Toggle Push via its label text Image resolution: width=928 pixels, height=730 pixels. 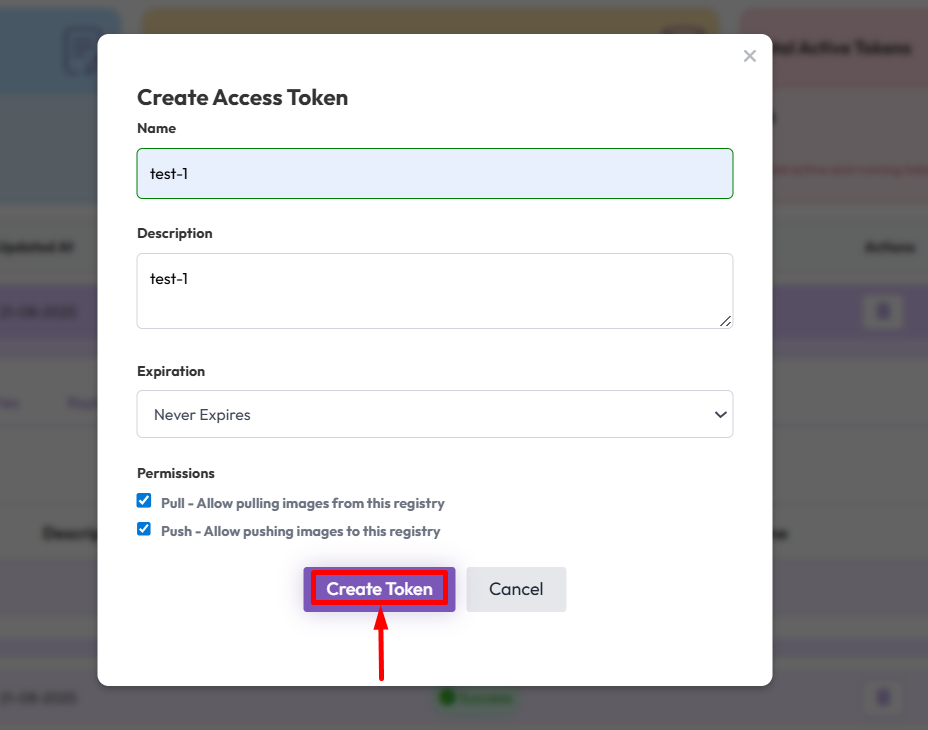tap(300, 532)
